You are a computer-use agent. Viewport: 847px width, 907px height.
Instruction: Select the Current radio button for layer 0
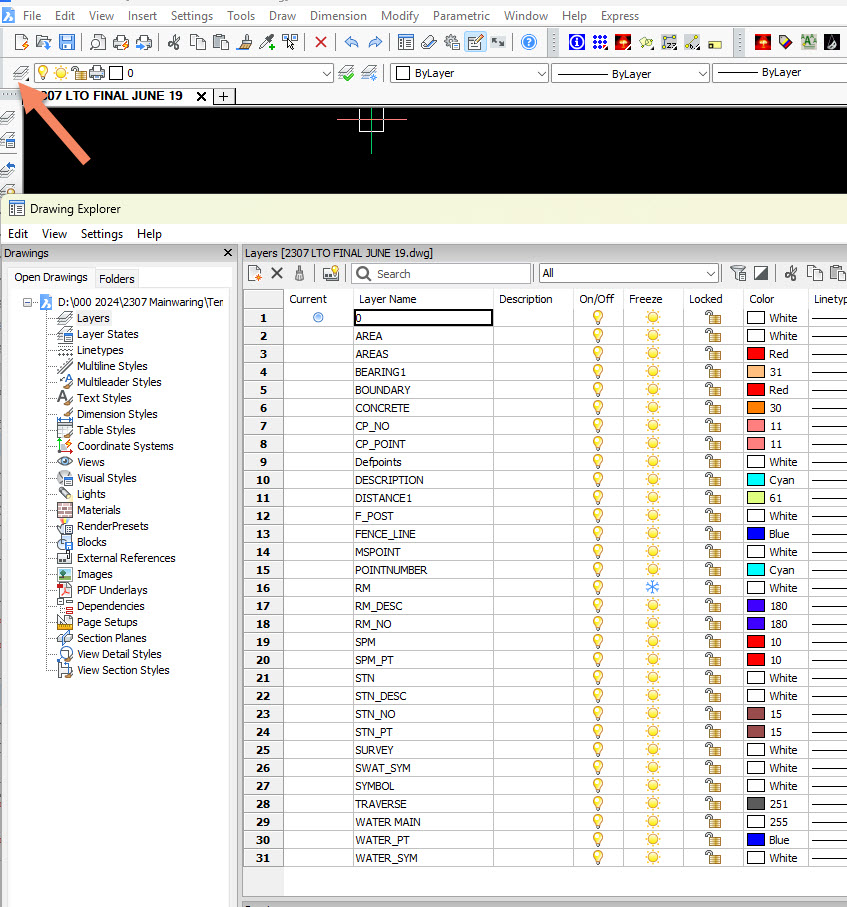tap(318, 317)
